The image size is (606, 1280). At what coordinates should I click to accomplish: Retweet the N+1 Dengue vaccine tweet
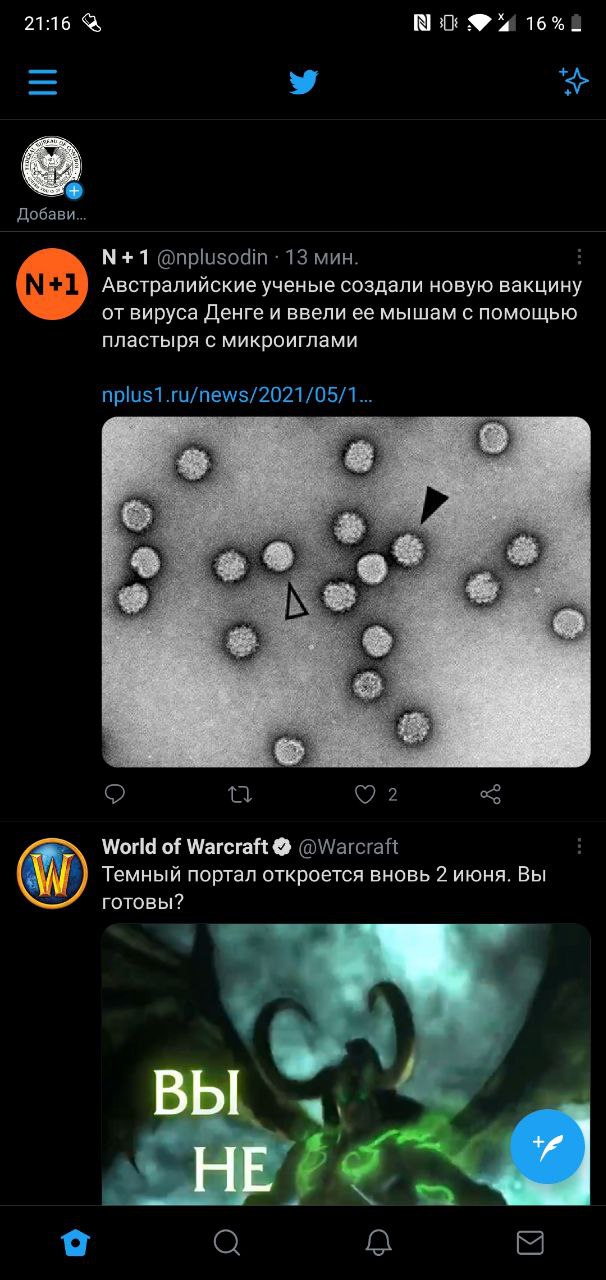pos(240,794)
